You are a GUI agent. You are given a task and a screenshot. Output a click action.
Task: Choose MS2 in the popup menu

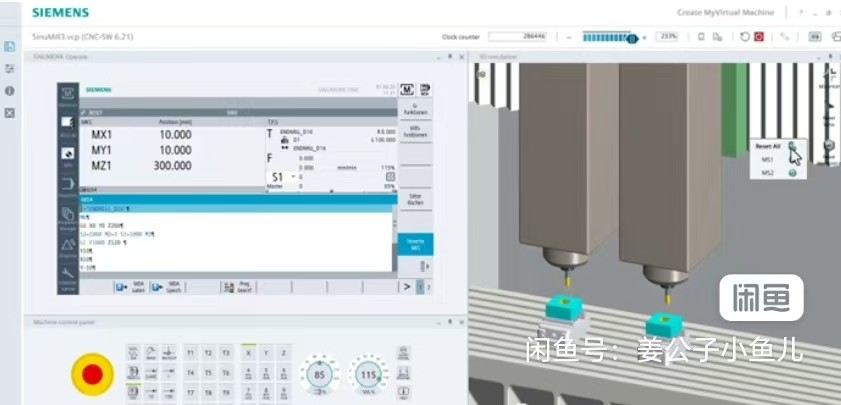pos(768,173)
